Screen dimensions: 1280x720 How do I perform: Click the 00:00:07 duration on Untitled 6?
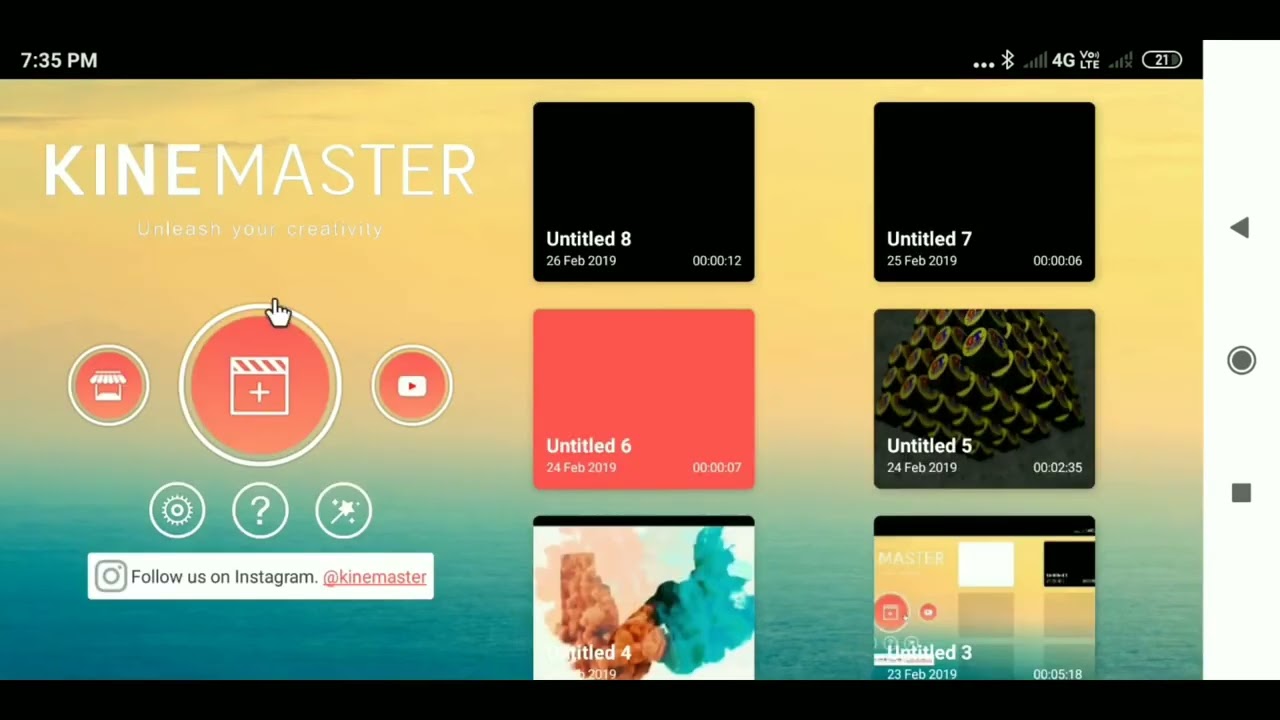(717, 467)
